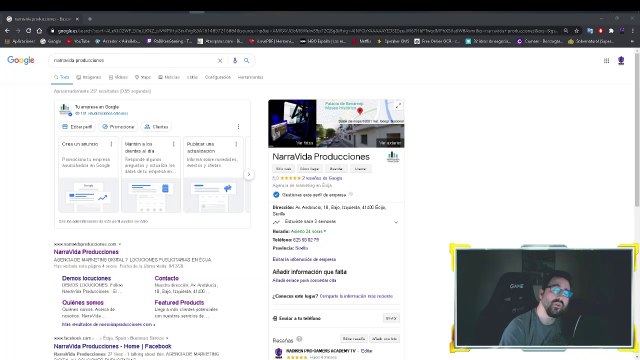Open Ver fotos thumbnail in knowledge panel
640x360 pixels.
pyautogui.click(x=292, y=123)
